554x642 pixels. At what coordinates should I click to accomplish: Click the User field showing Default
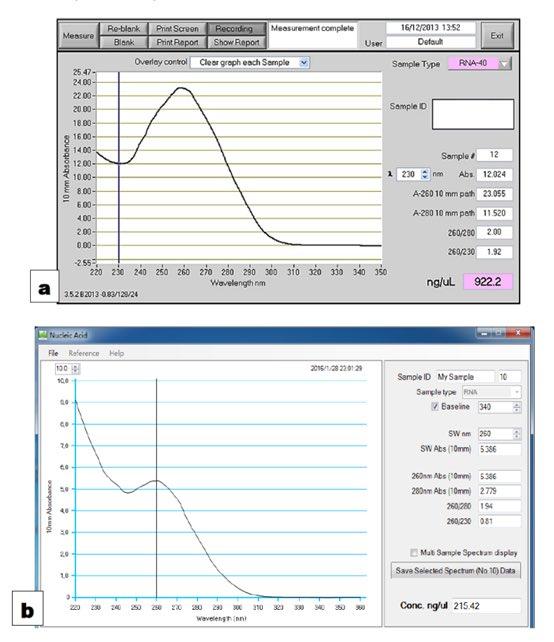[430, 42]
